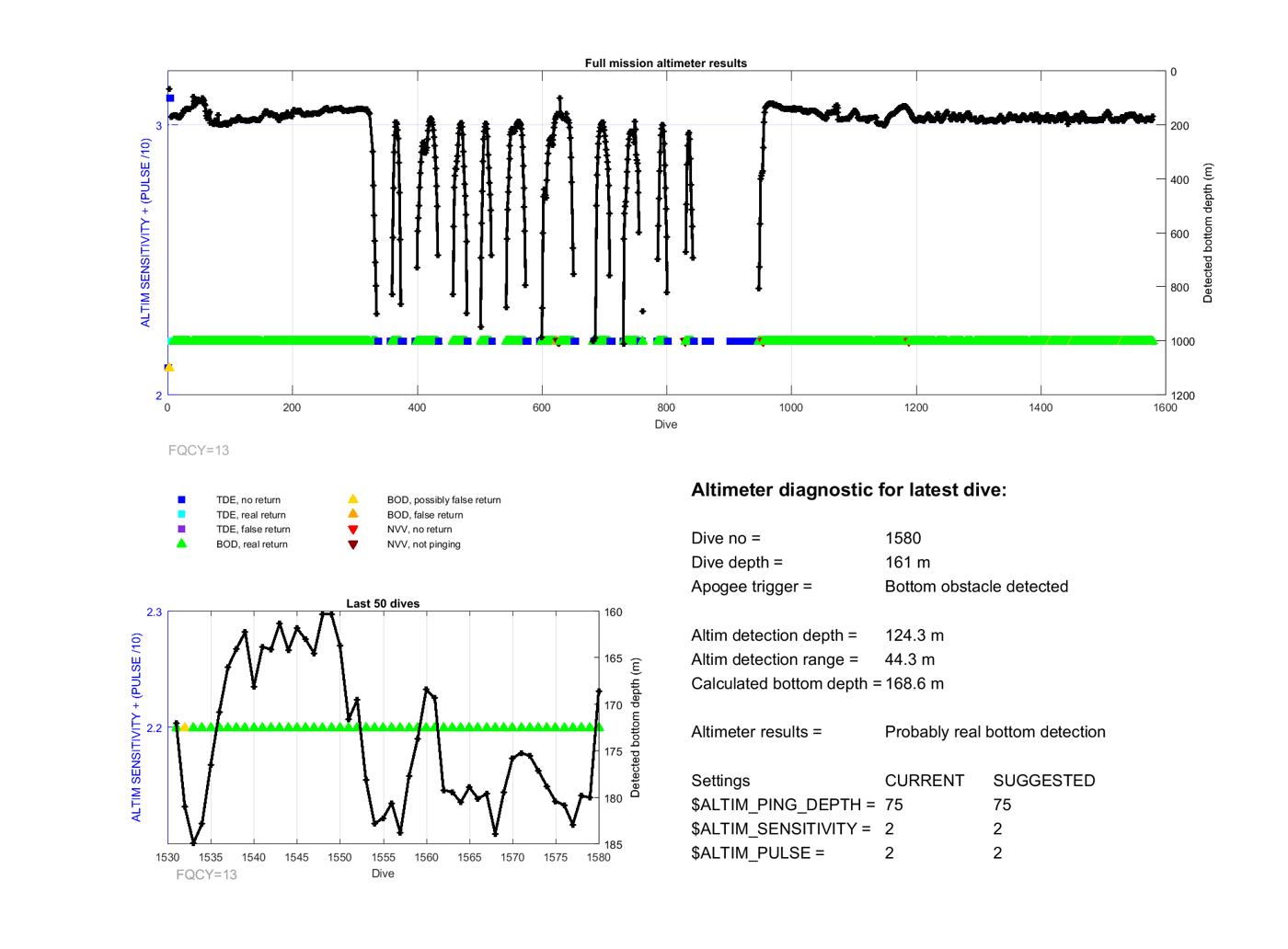
Task: Select the legend text 'TDE, false return'
Action: click(x=253, y=530)
